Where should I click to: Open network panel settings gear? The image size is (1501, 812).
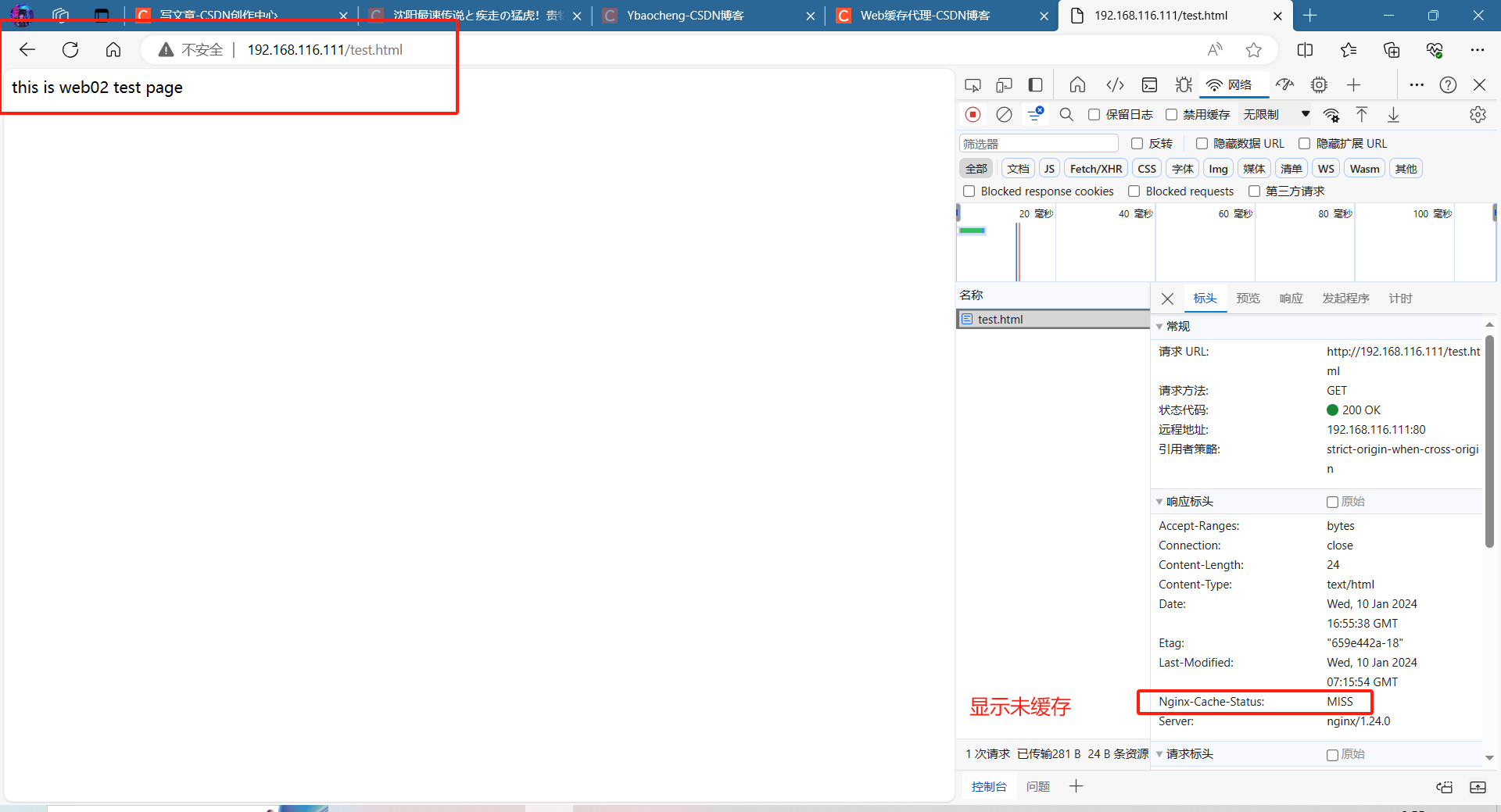[1478, 115]
